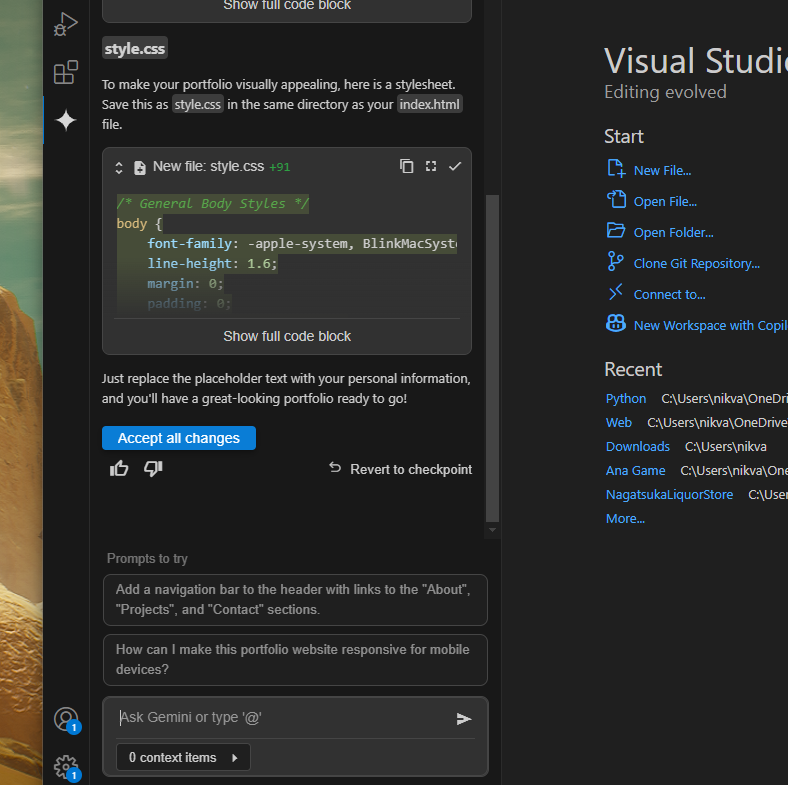The width and height of the screenshot is (788, 785).
Task: Click the Connect to remote icon
Action: coord(616,292)
